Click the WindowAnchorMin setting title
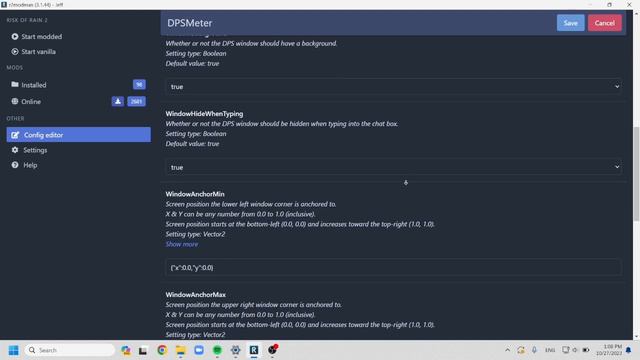This screenshot has width=640, height=360. pos(195,194)
